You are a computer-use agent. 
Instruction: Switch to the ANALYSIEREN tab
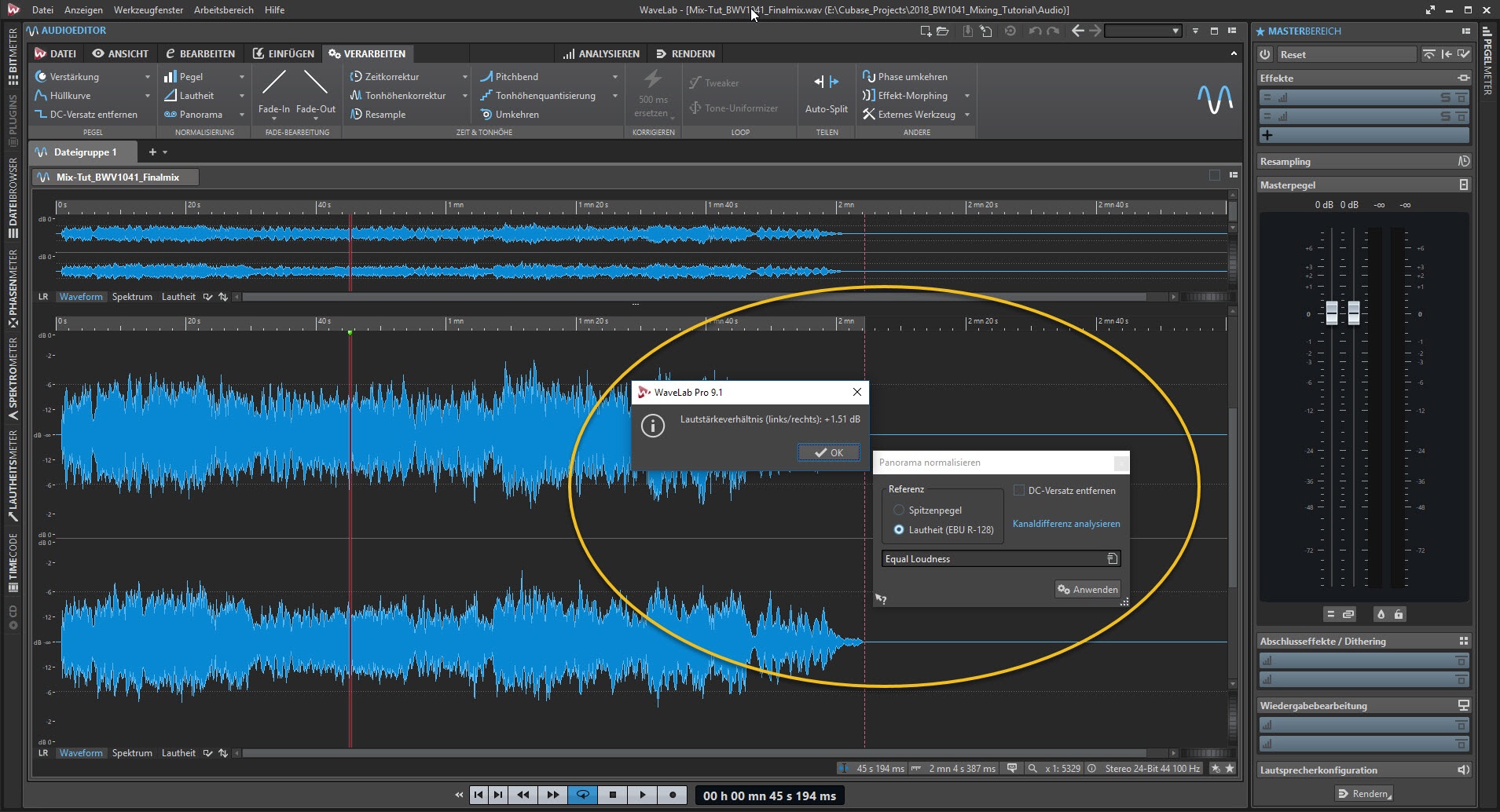[601, 53]
